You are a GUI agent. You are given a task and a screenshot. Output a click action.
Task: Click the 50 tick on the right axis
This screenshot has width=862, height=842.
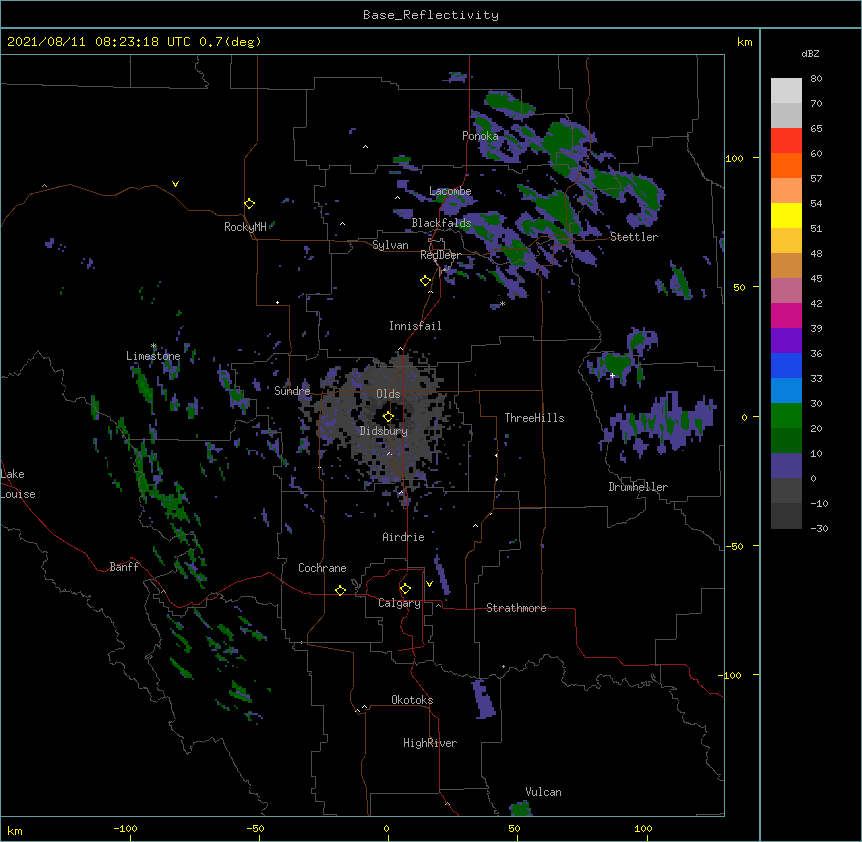point(739,287)
